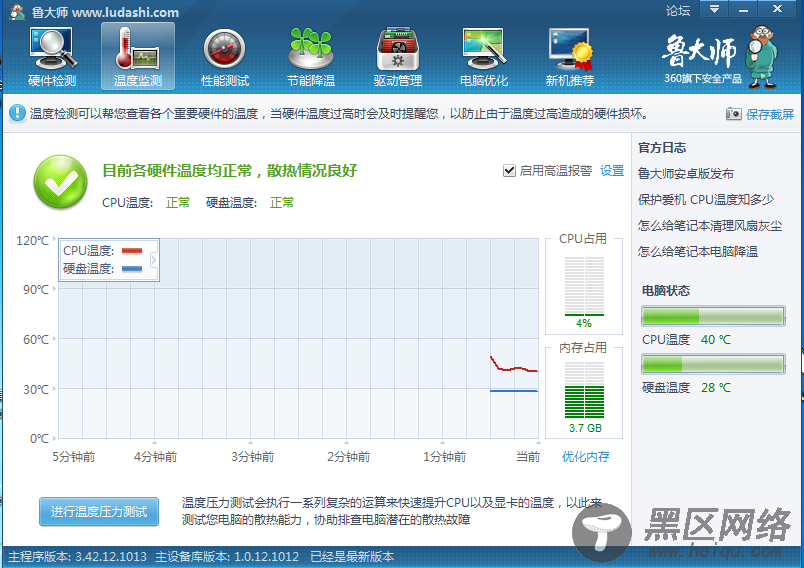Click the 120℃ axis label
Image resolution: width=804 pixels, height=568 pixels.
pos(32,240)
